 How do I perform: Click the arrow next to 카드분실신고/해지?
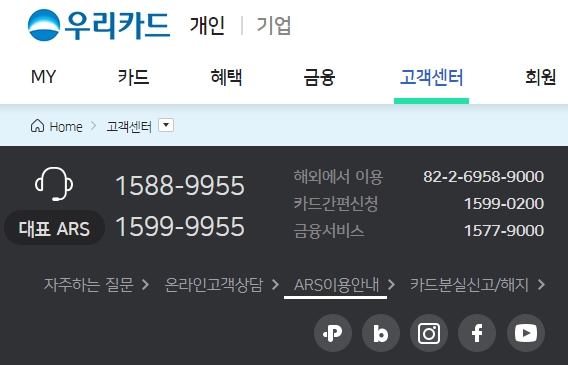click(541, 285)
